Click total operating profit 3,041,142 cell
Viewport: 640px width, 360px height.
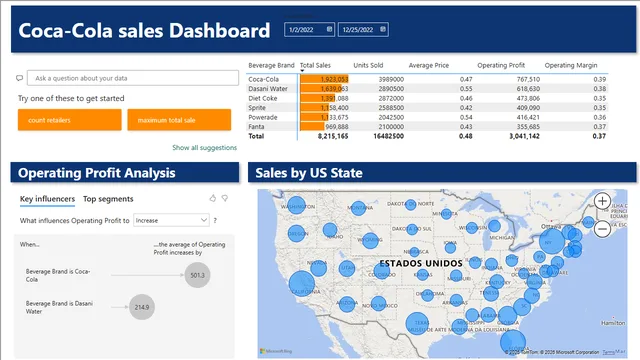524,136
